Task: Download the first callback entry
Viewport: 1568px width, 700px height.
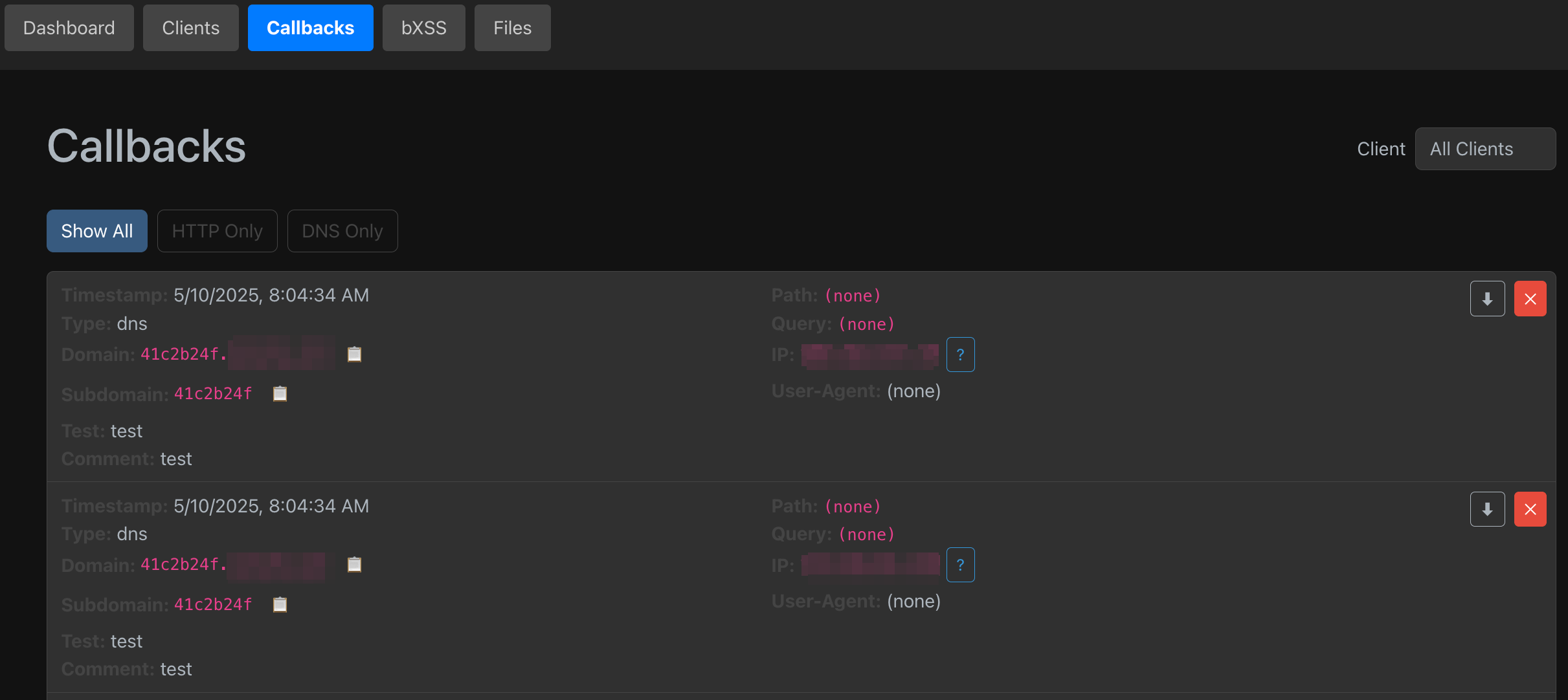Action: click(1487, 299)
